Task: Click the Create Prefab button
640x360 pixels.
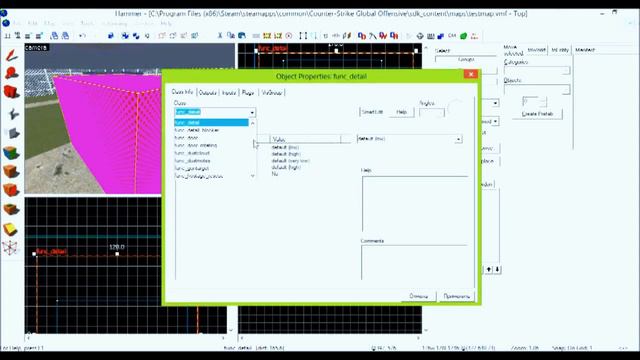Action: pos(537,114)
